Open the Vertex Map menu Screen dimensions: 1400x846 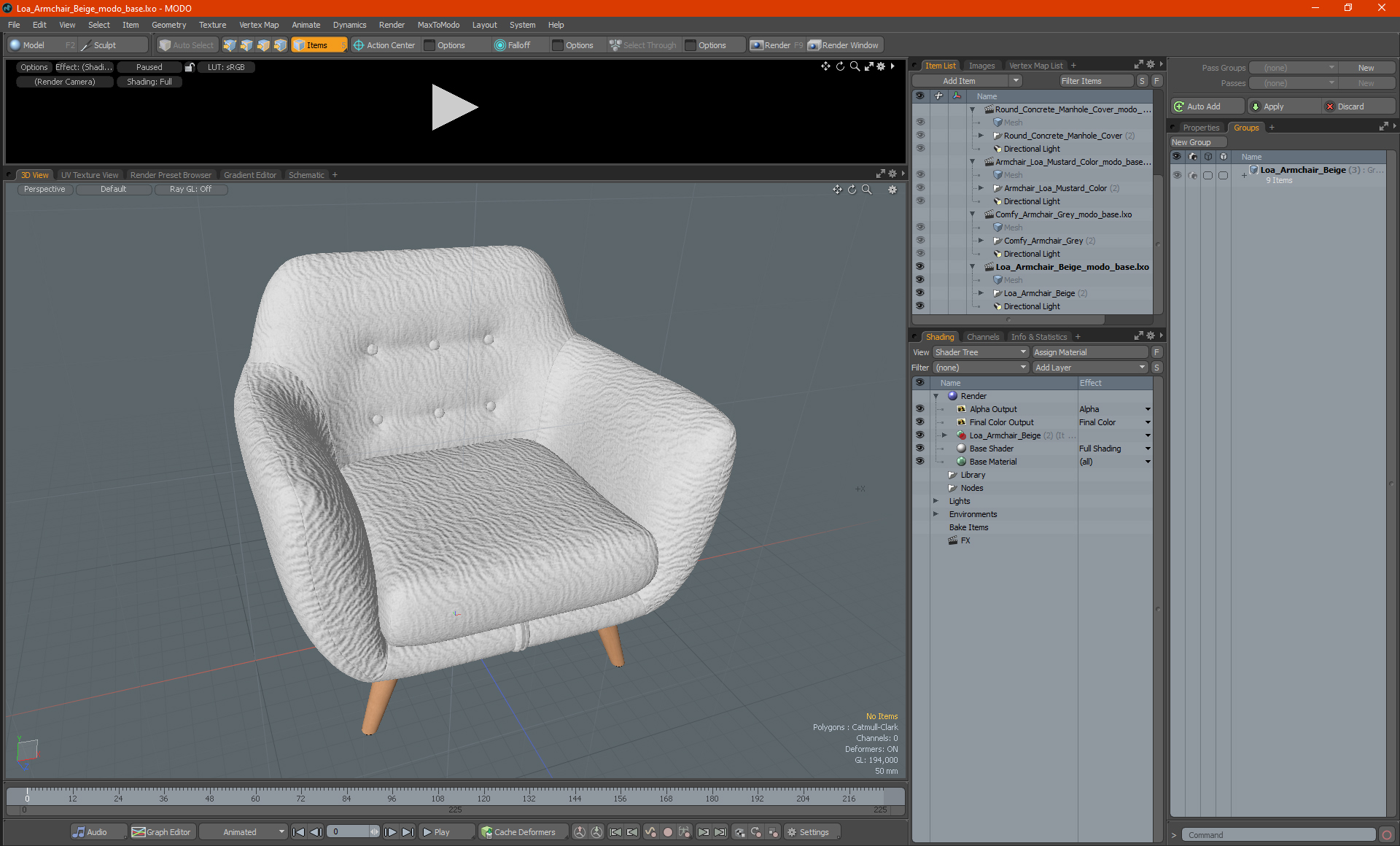[x=259, y=25]
